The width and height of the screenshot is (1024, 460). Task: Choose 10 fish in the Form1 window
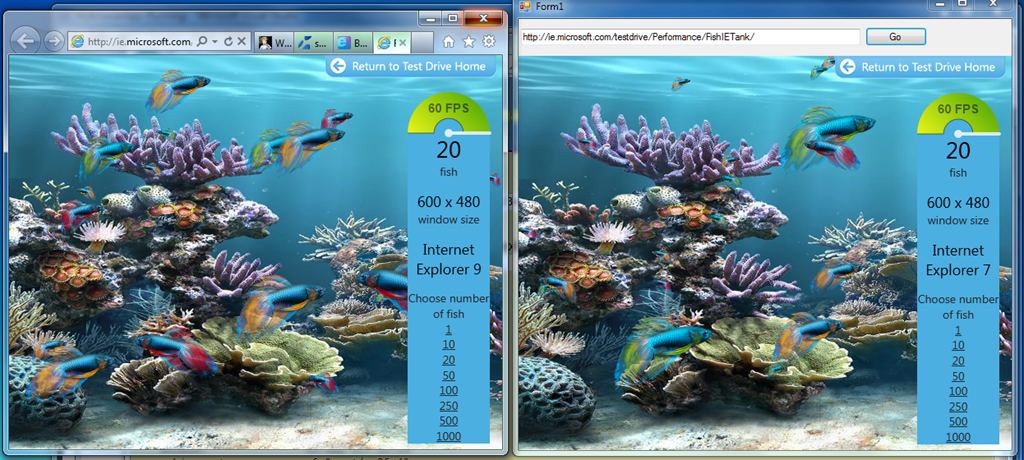(x=958, y=345)
